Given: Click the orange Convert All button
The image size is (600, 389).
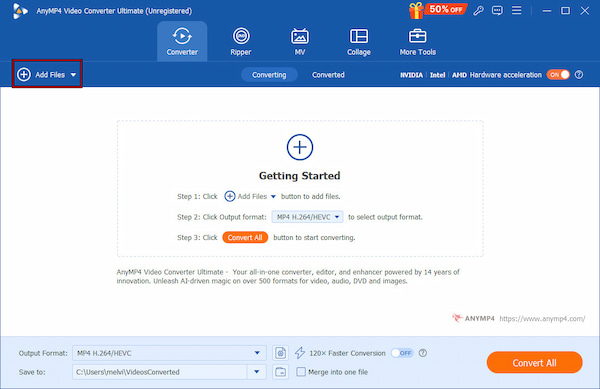Looking at the screenshot, I should [x=534, y=363].
